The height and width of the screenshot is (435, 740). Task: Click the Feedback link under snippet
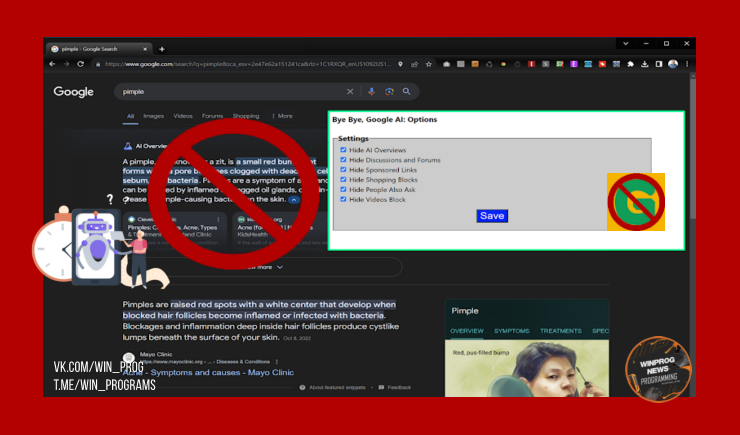[399, 387]
